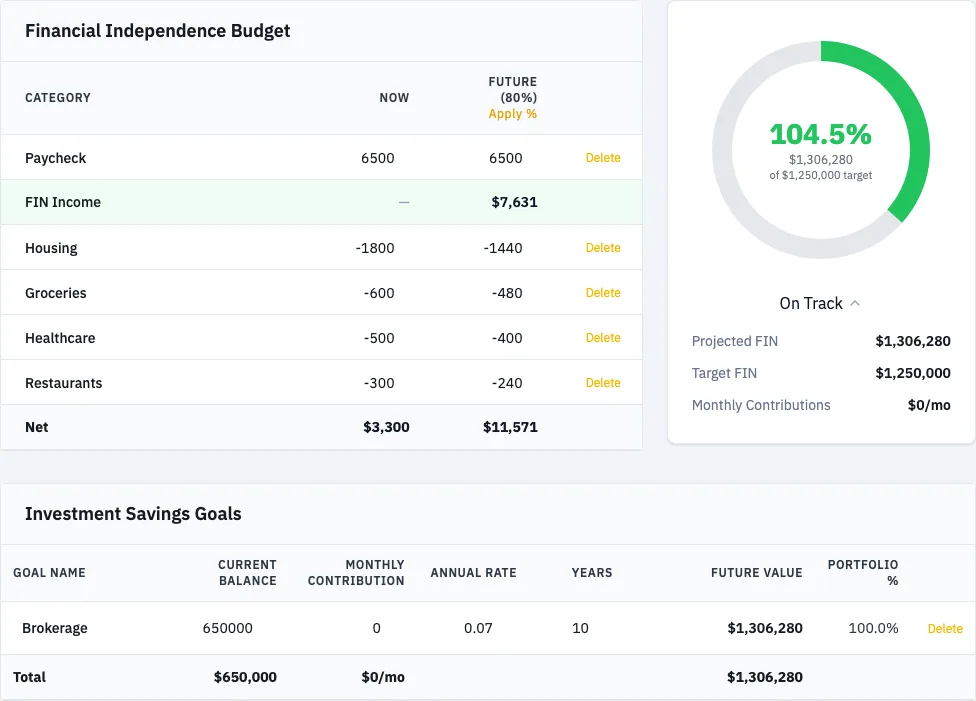Edit Brokerage monthly contribution value 0
This screenshot has width=976, height=701.
click(377, 628)
